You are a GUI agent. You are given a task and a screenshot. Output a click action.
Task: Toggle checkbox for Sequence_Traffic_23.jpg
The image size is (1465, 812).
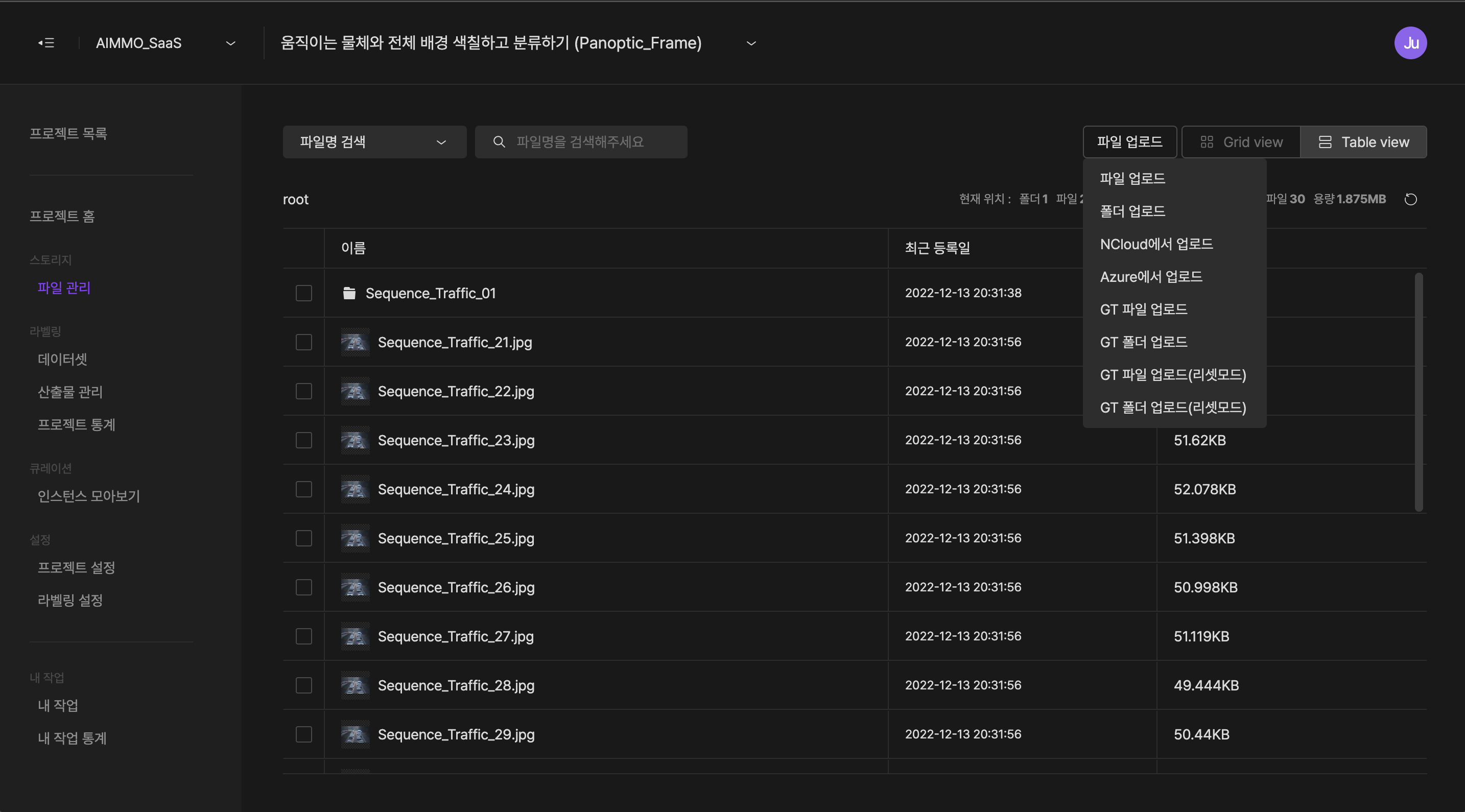(303, 440)
